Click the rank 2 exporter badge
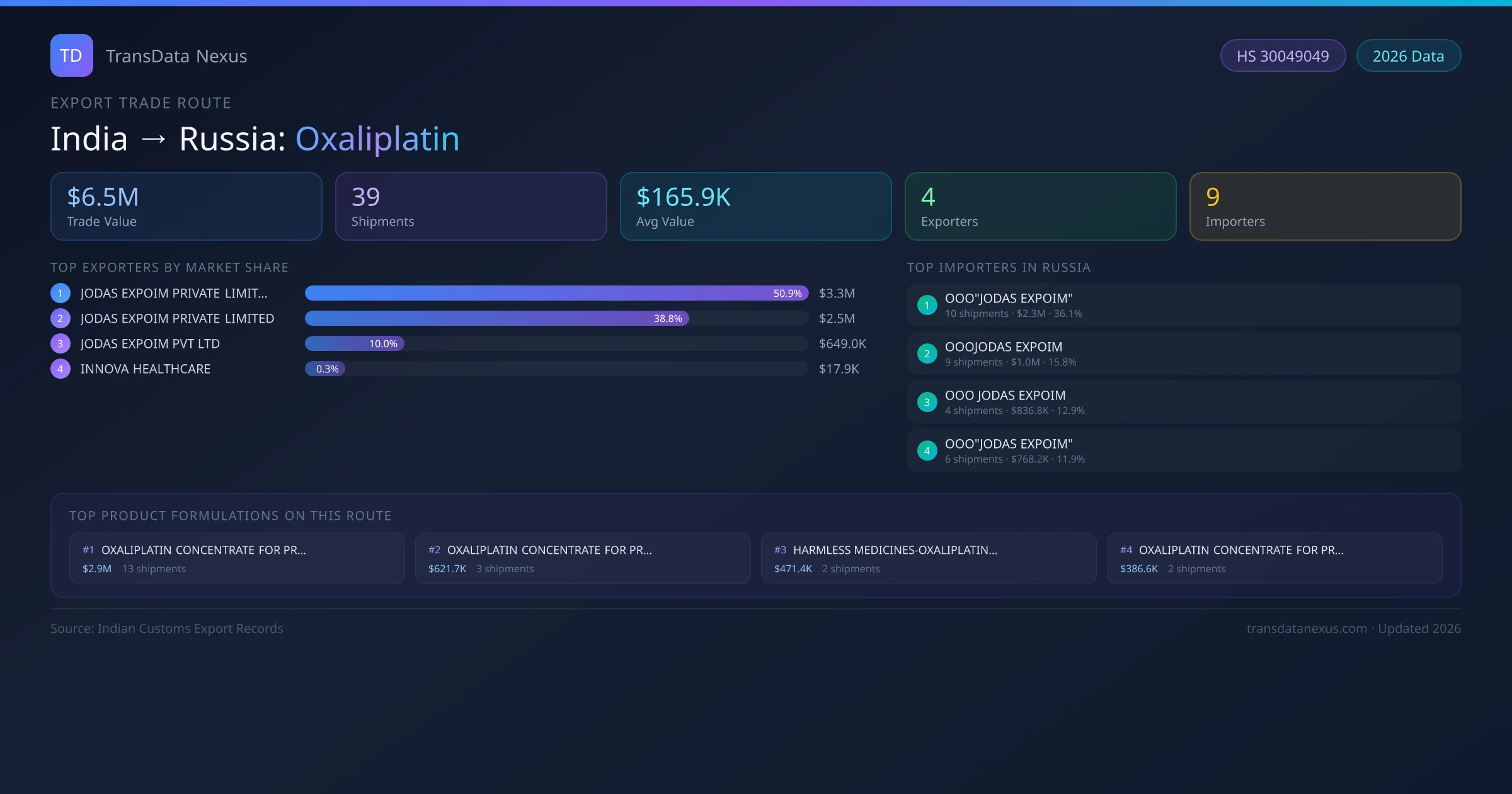This screenshot has height=794, width=1512. [x=60, y=318]
